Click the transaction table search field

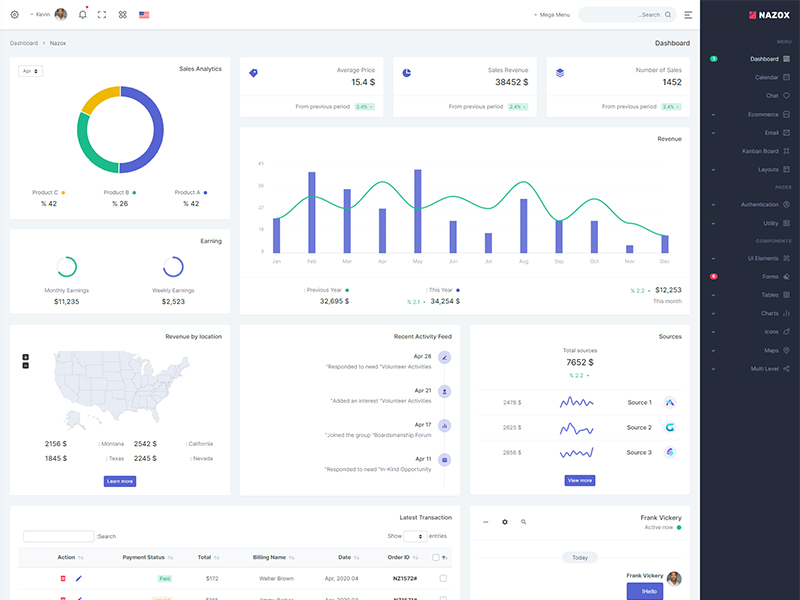tap(58, 537)
